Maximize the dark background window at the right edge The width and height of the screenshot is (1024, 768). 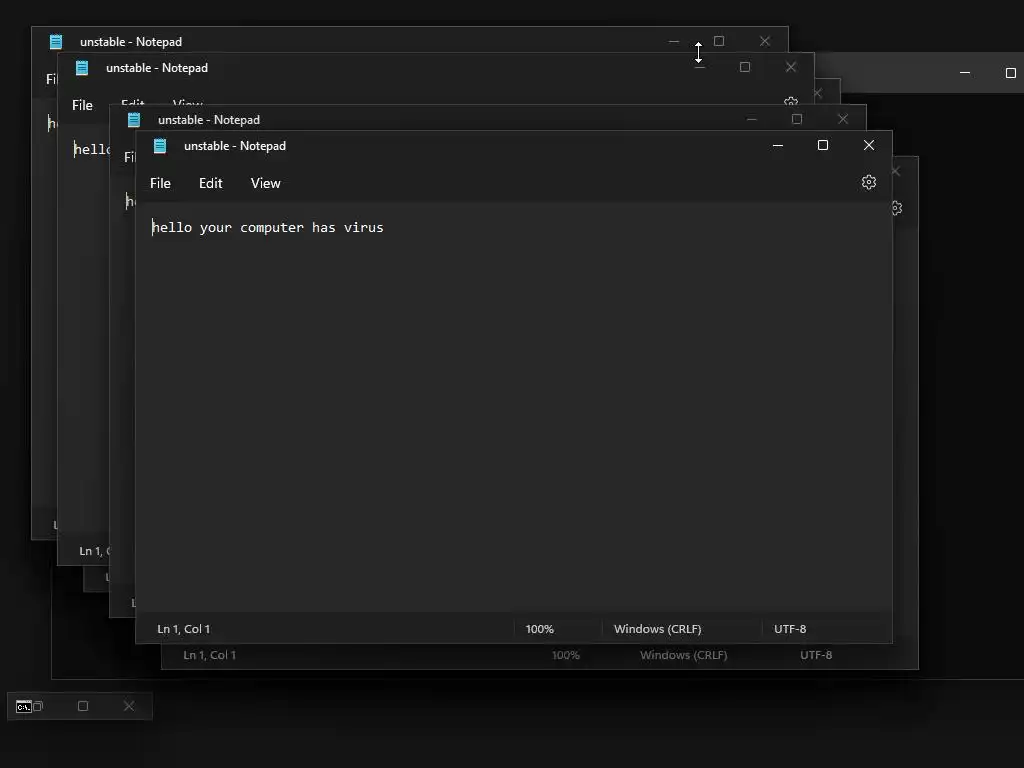pos(1011,72)
